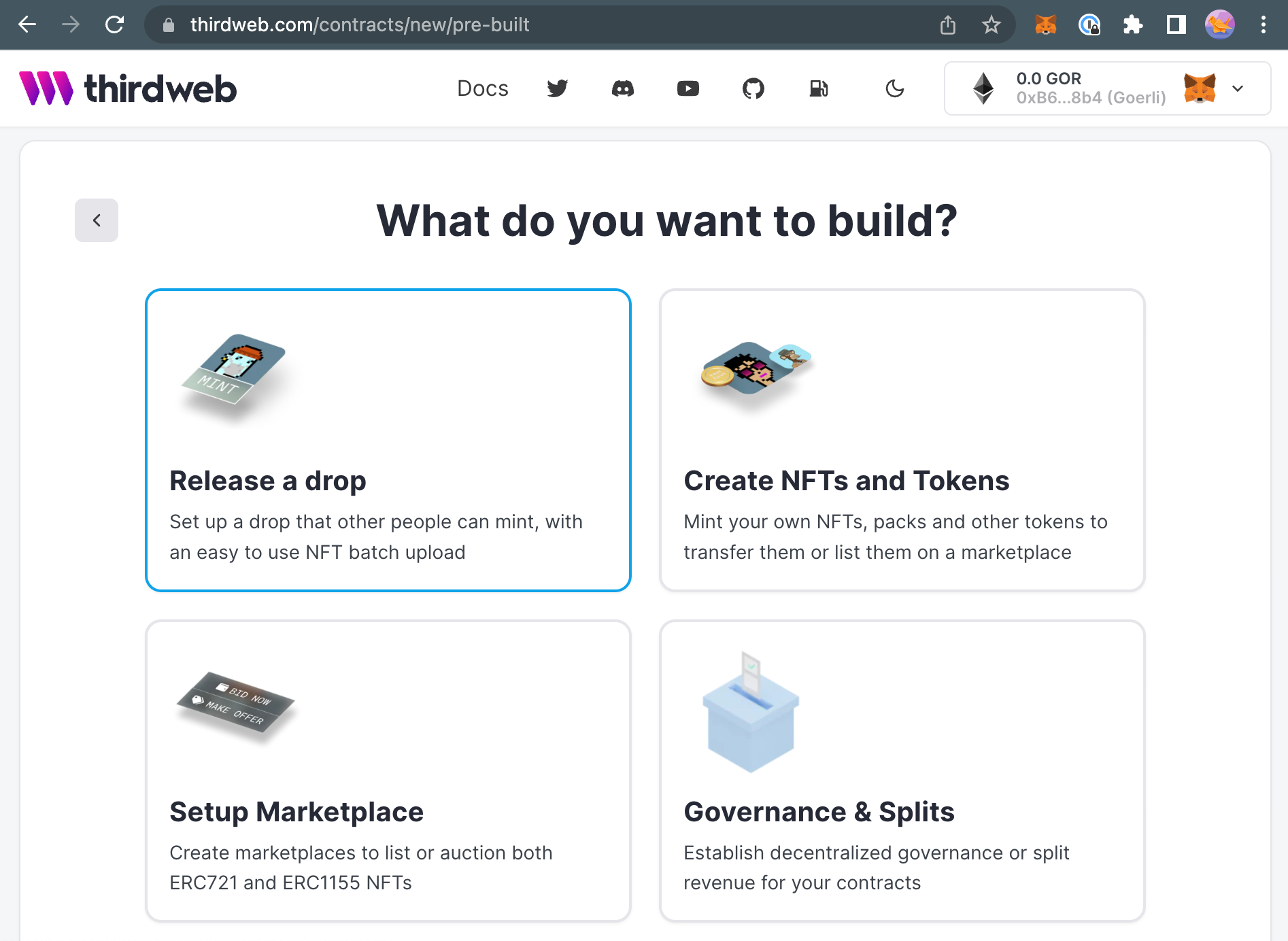
Task: Click the thirdweb logo
Action: click(x=129, y=88)
